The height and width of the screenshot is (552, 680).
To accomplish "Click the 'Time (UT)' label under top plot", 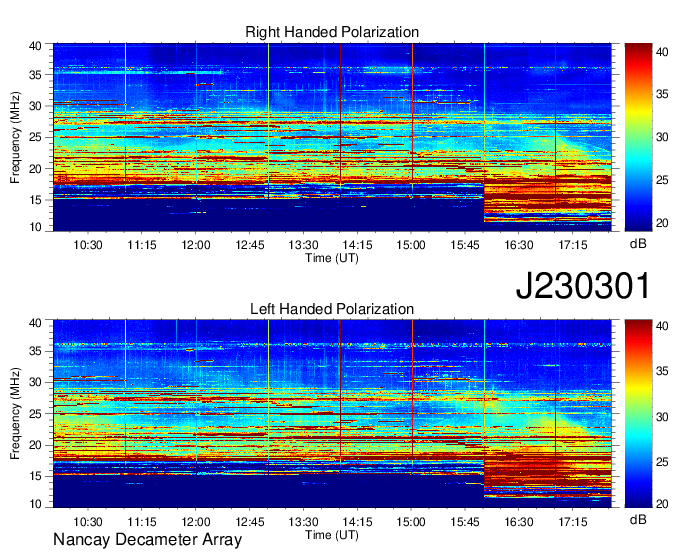I will [x=332, y=258].
